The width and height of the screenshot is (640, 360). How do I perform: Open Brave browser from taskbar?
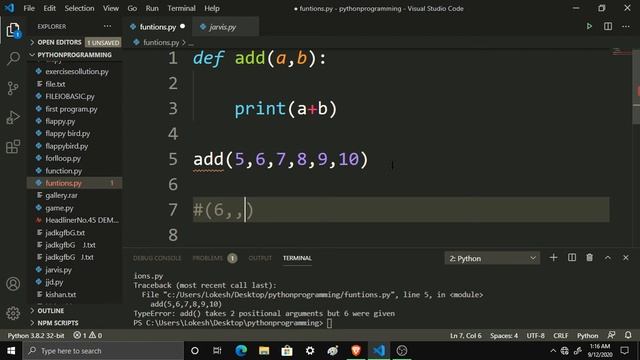coord(356,351)
